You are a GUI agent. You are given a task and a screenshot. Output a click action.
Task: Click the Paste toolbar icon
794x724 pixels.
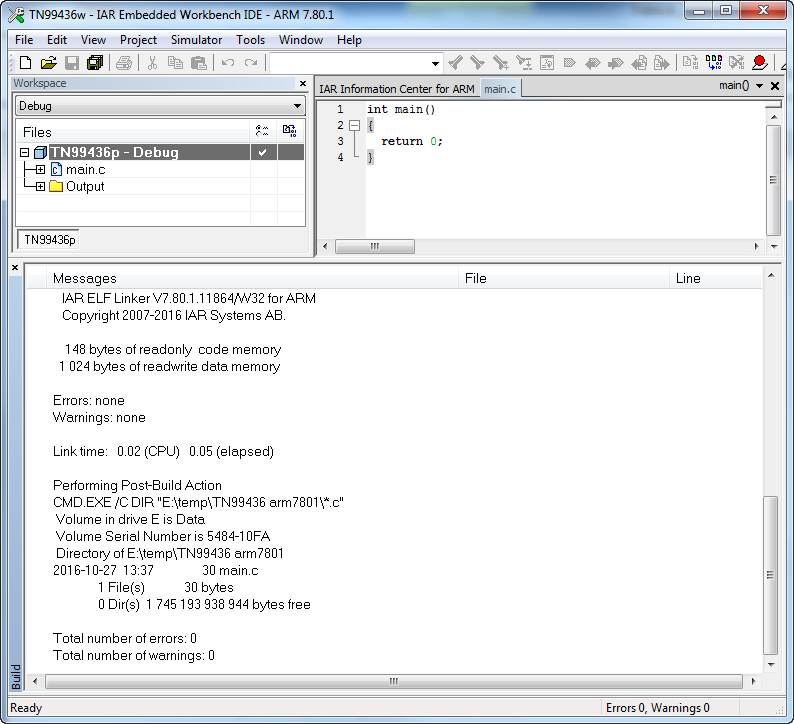(x=198, y=63)
